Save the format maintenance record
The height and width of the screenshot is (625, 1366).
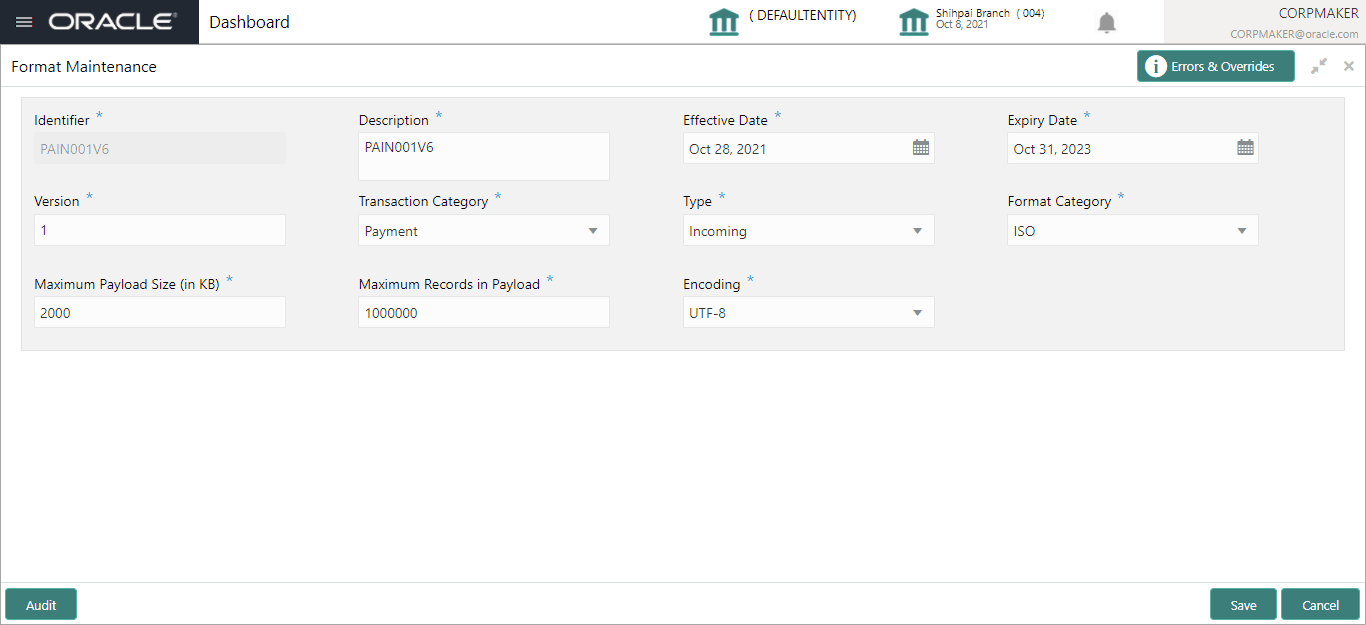tap(1243, 605)
